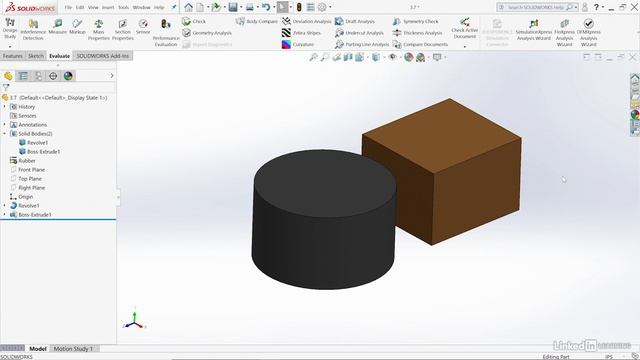Open Geometry Analysis
The height and width of the screenshot is (360, 640).
pyautogui.click(x=207, y=33)
